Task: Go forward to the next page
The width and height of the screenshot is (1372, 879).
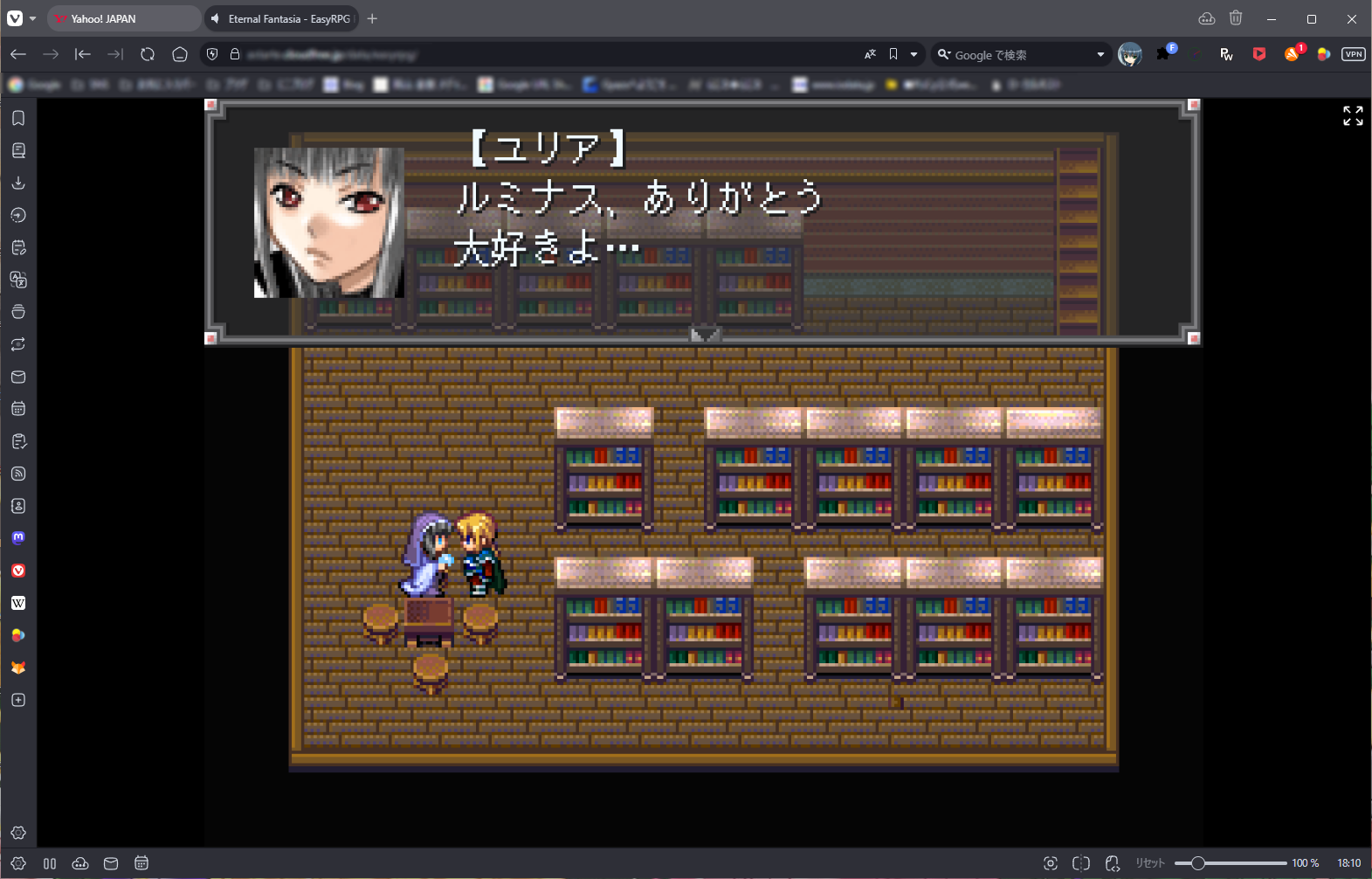Action: pyautogui.click(x=51, y=54)
